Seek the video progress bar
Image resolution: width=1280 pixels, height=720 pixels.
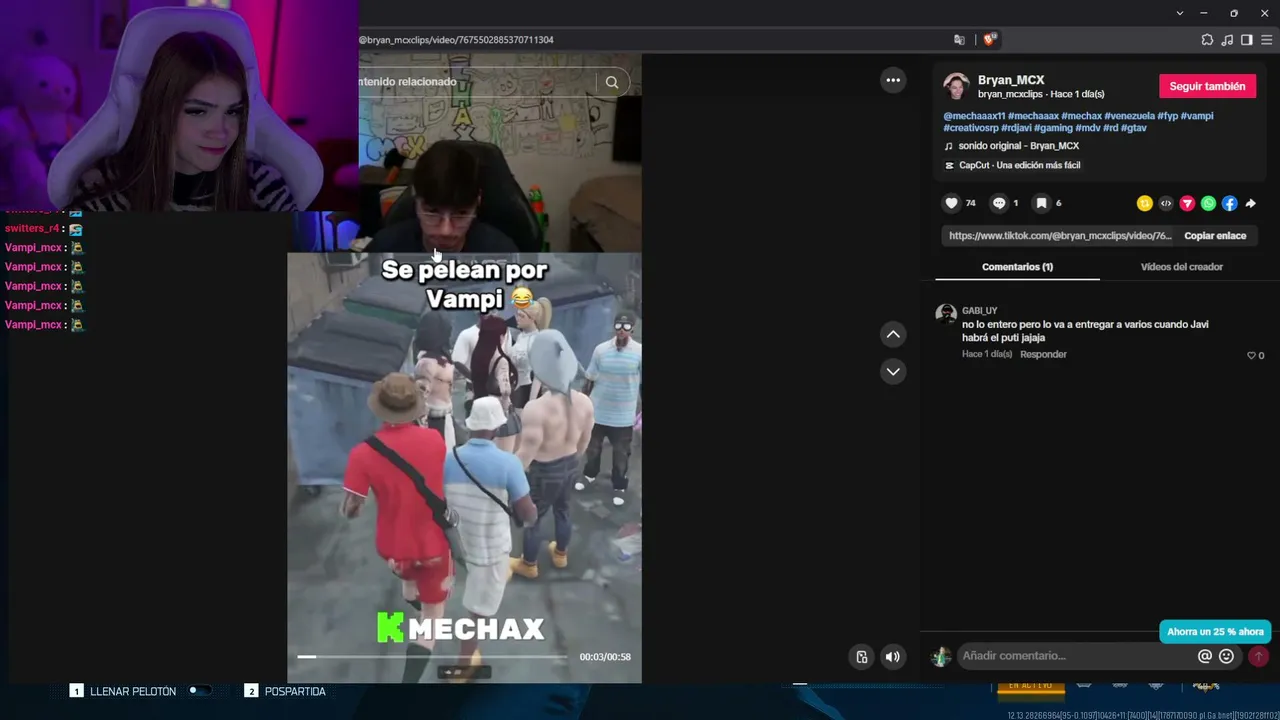(432, 657)
